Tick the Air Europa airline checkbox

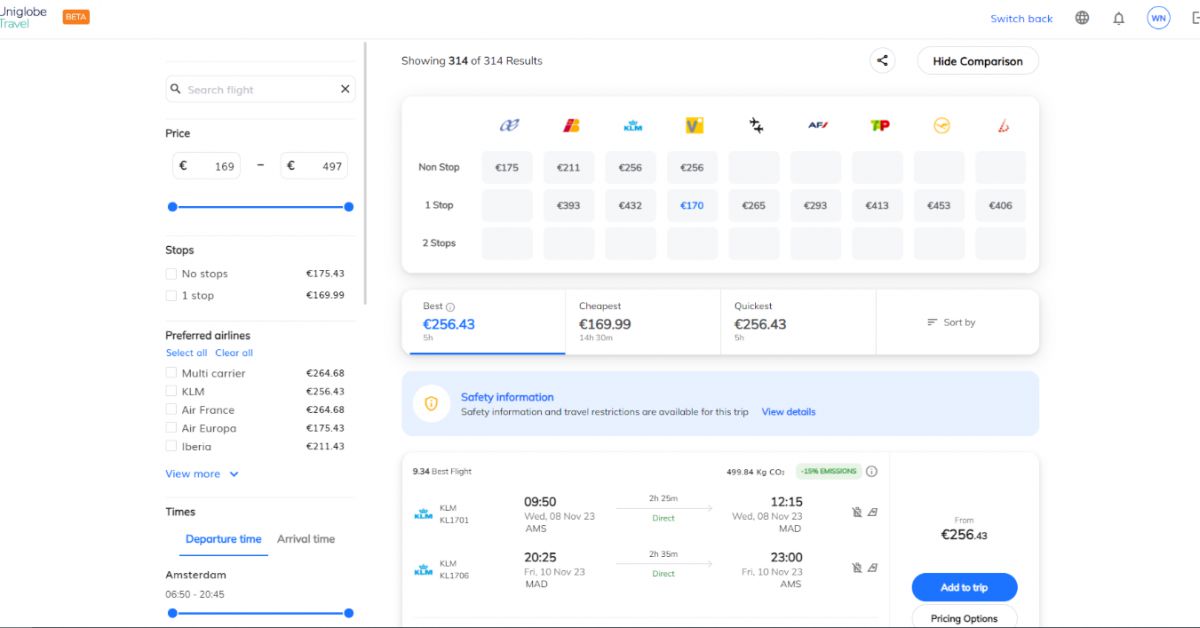pos(171,429)
